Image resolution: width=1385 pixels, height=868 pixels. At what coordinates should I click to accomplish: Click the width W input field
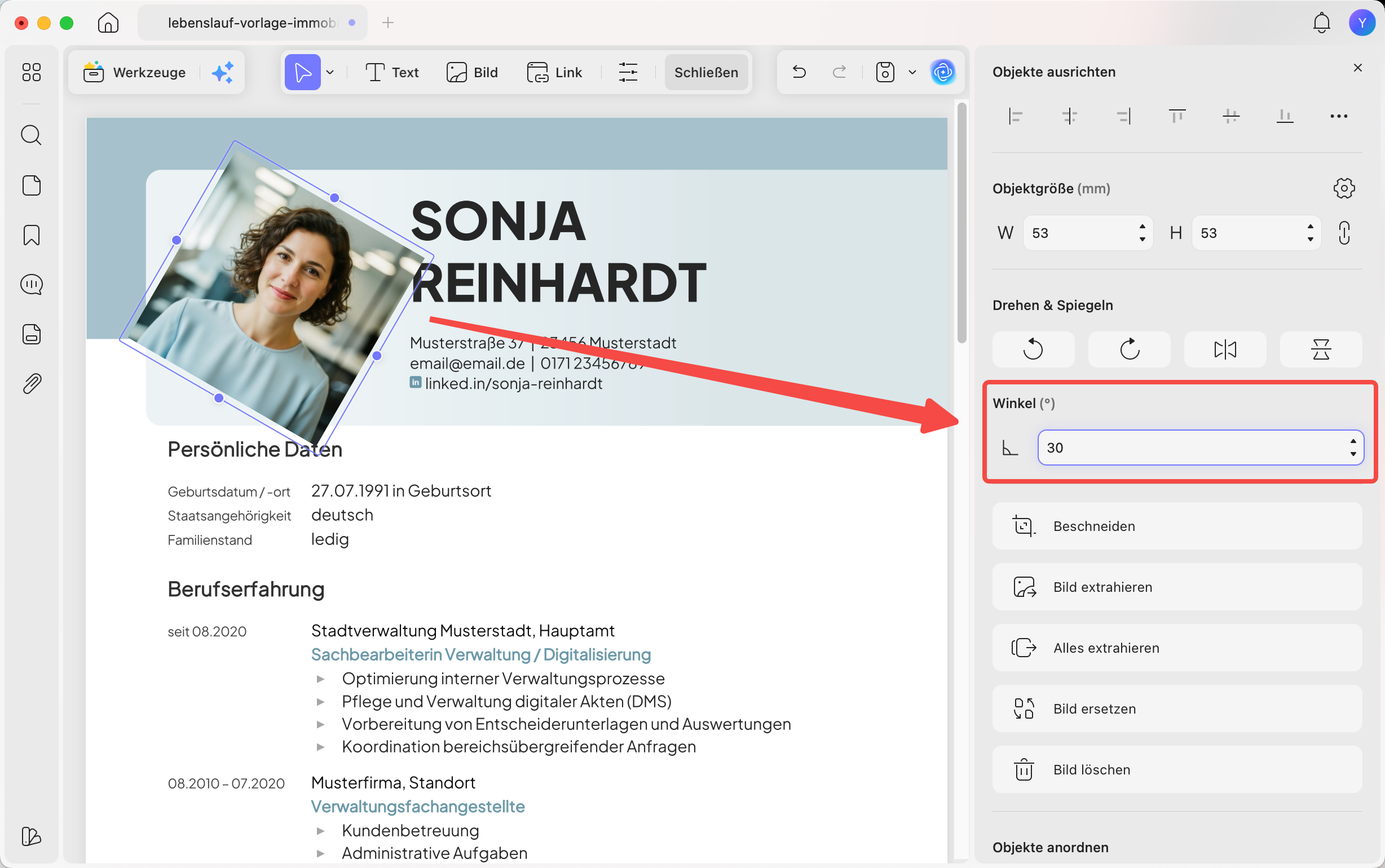point(1088,233)
